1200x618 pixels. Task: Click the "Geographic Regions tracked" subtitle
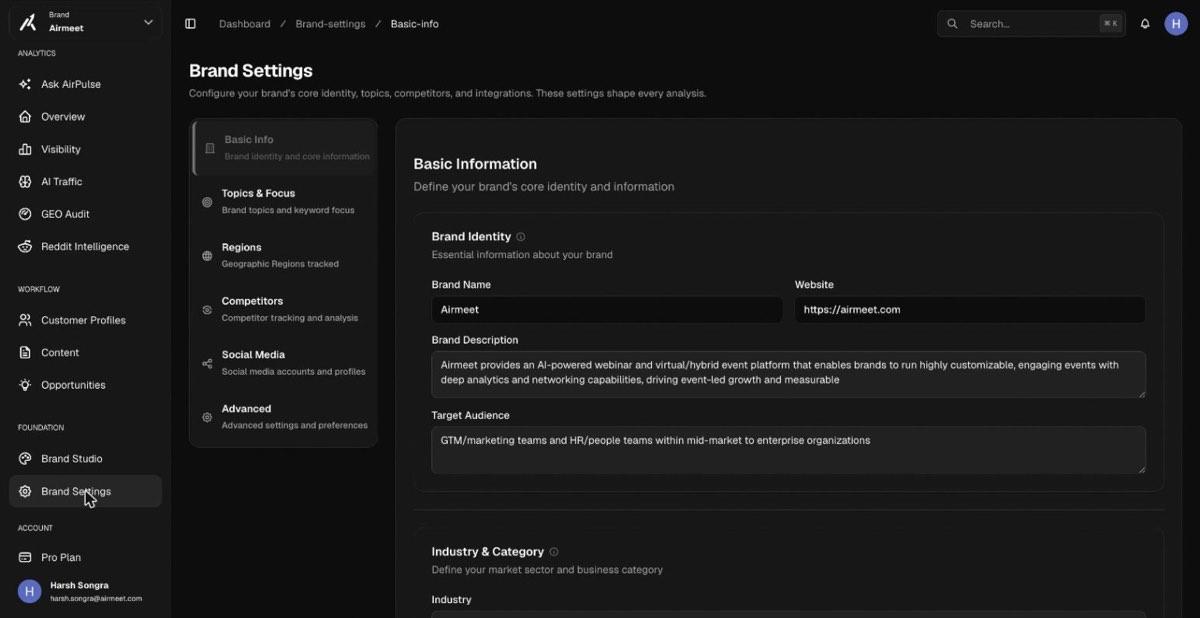[x=280, y=264]
